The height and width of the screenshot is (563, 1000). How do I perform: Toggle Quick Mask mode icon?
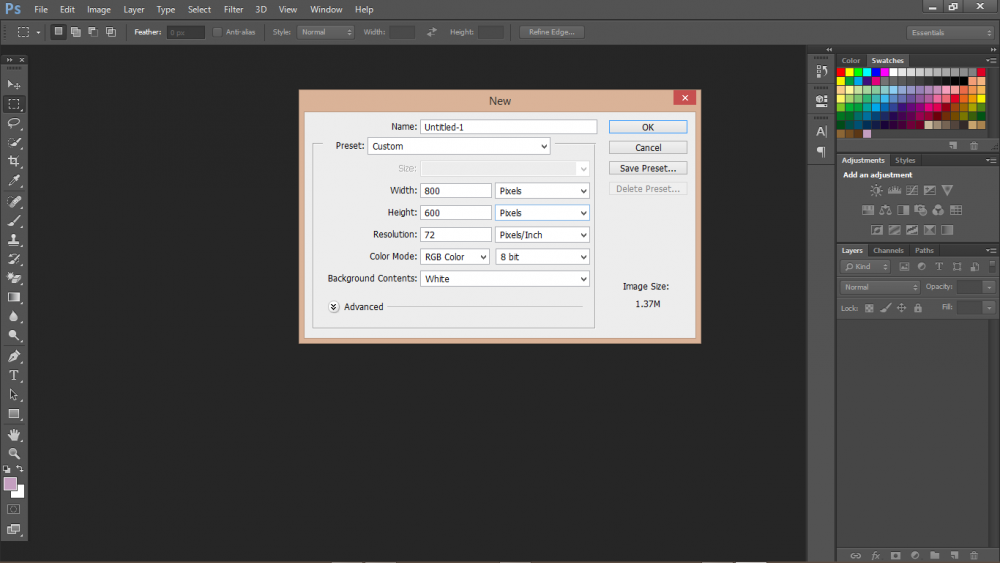(14, 509)
